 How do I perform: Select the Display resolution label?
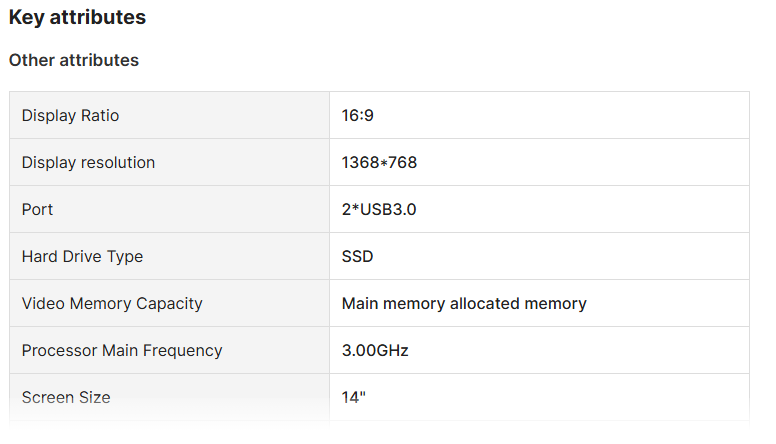(x=88, y=162)
